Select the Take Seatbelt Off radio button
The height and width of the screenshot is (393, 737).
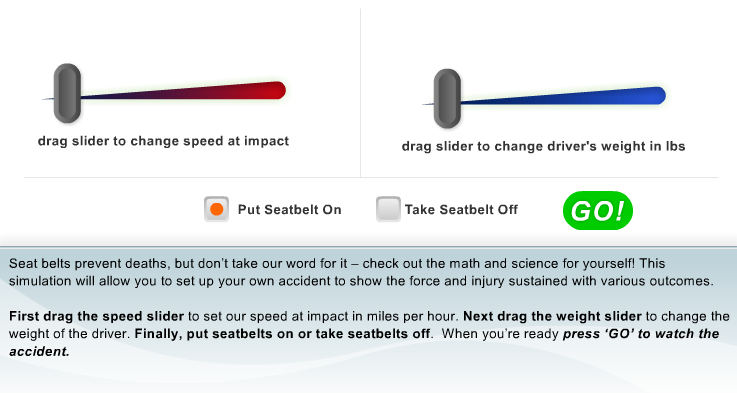point(388,209)
